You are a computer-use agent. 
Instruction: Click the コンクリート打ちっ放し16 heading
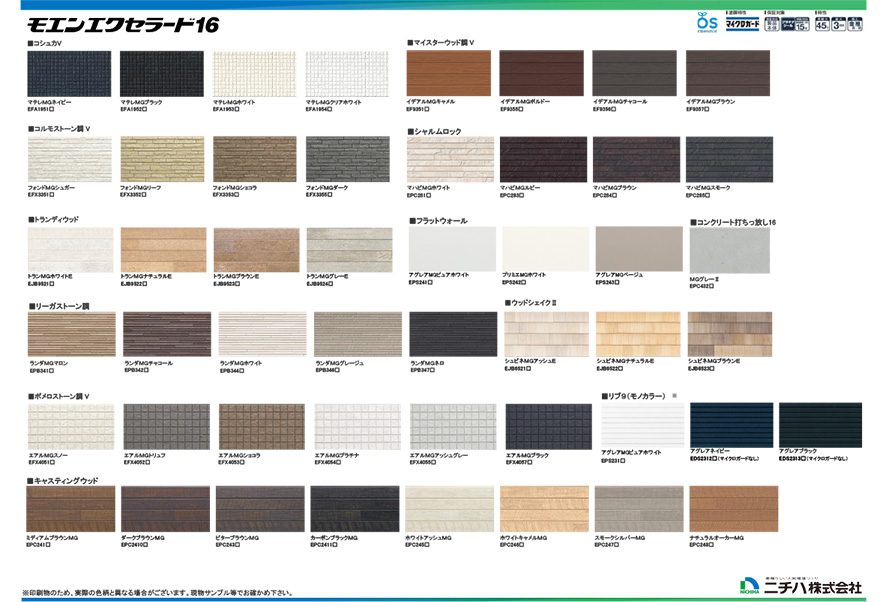(x=733, y=222)
